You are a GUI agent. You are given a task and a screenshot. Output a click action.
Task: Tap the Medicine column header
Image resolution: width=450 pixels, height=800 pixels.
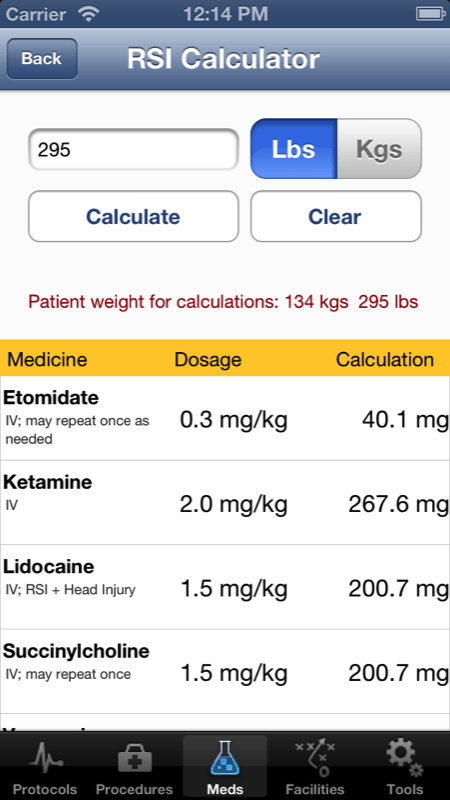point(47,359)
